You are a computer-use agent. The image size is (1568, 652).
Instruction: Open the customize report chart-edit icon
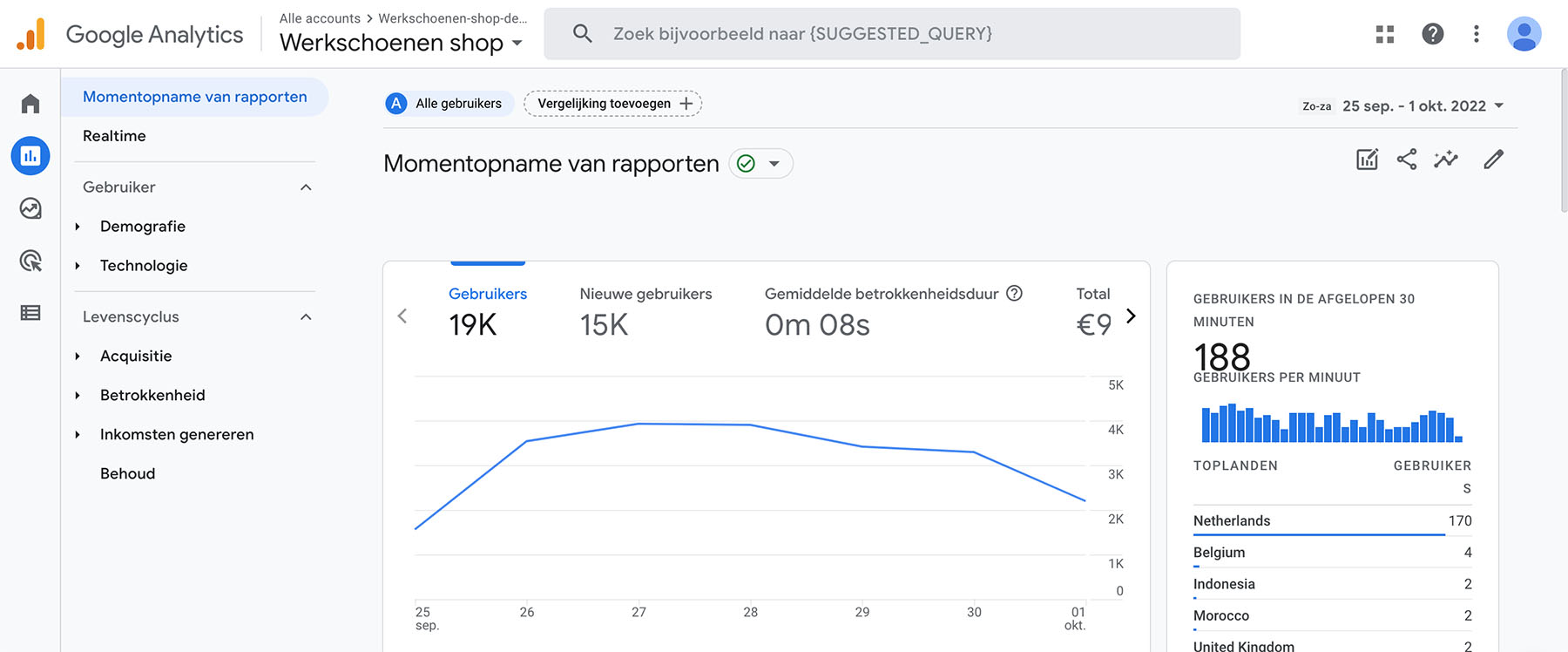[x=1368, y=160]
